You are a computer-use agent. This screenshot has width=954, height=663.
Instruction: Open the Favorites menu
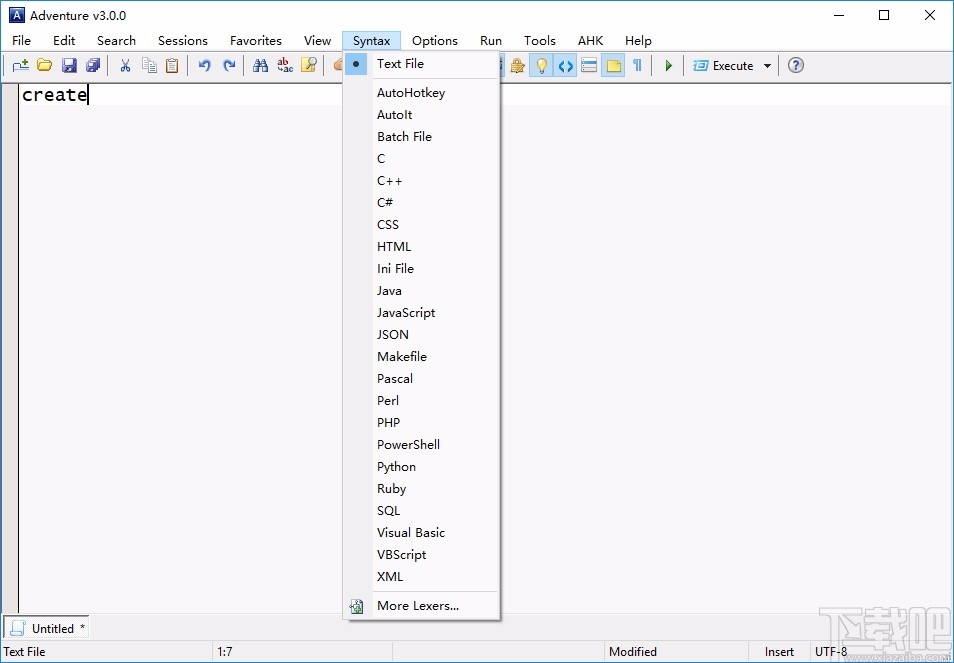point(256,41)
